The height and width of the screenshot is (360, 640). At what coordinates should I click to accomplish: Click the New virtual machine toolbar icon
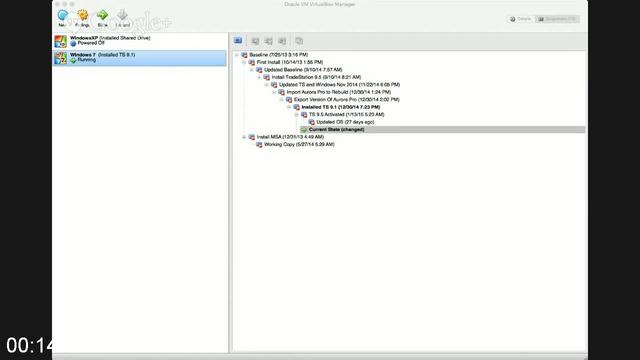pos(62,16)
